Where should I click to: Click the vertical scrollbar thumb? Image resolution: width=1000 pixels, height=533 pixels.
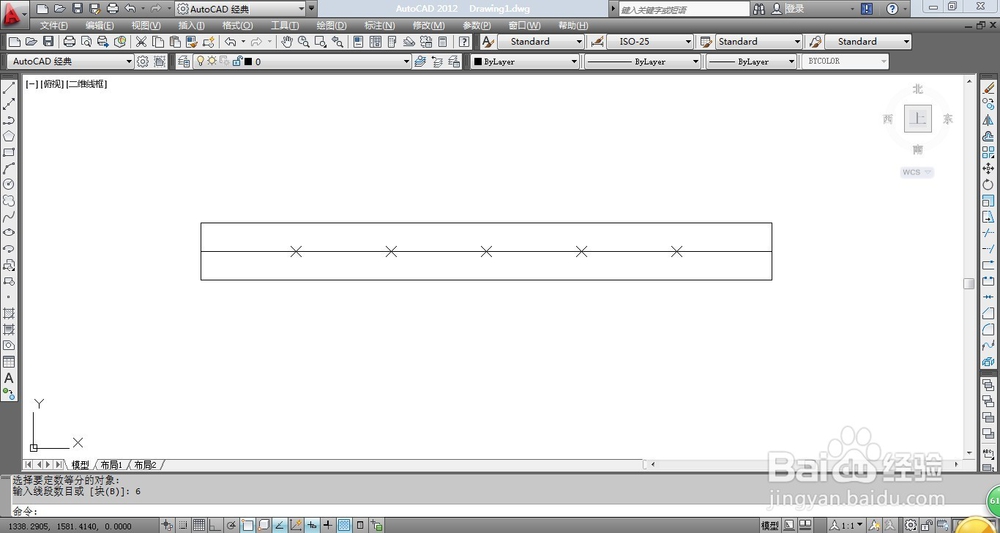click(969, 283)
